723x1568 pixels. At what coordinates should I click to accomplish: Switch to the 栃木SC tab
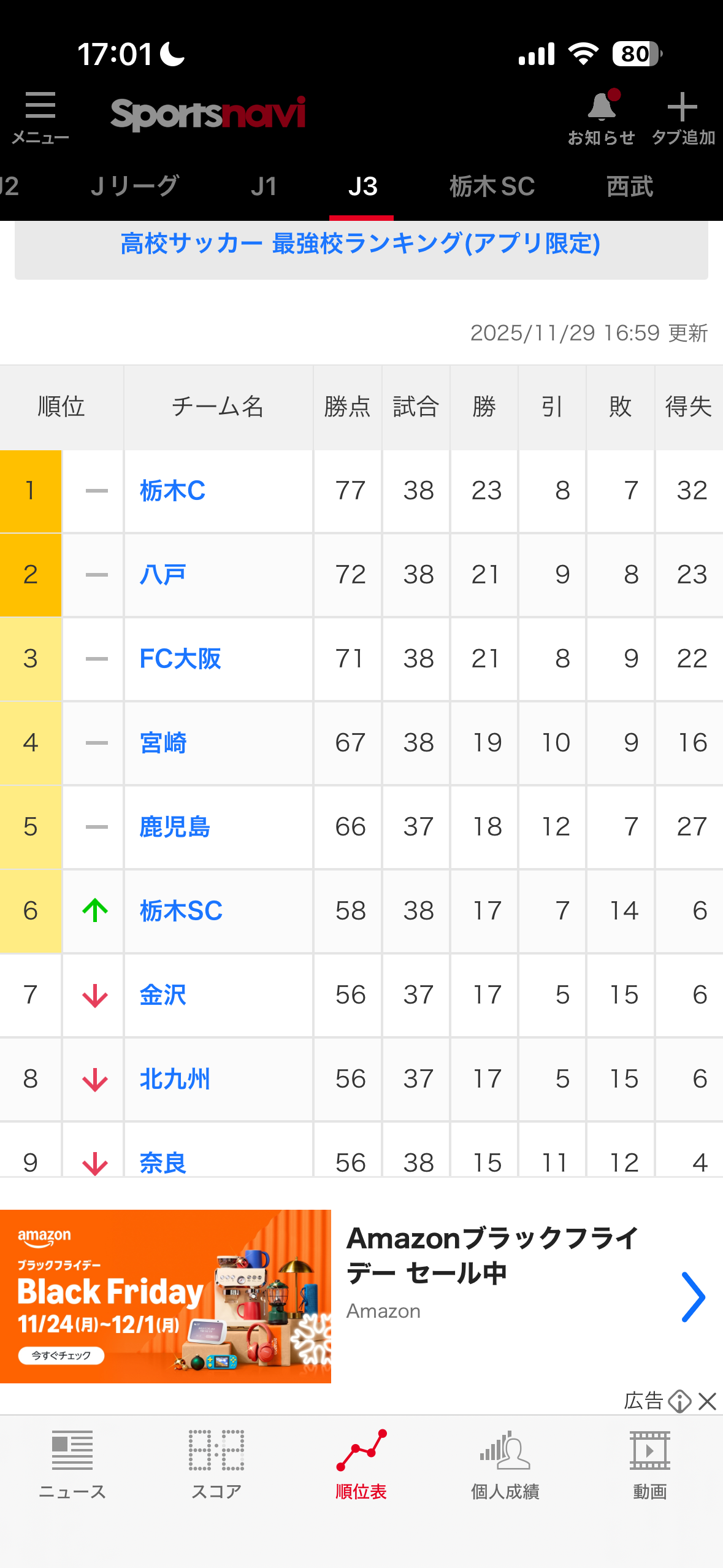coord(492,186)
